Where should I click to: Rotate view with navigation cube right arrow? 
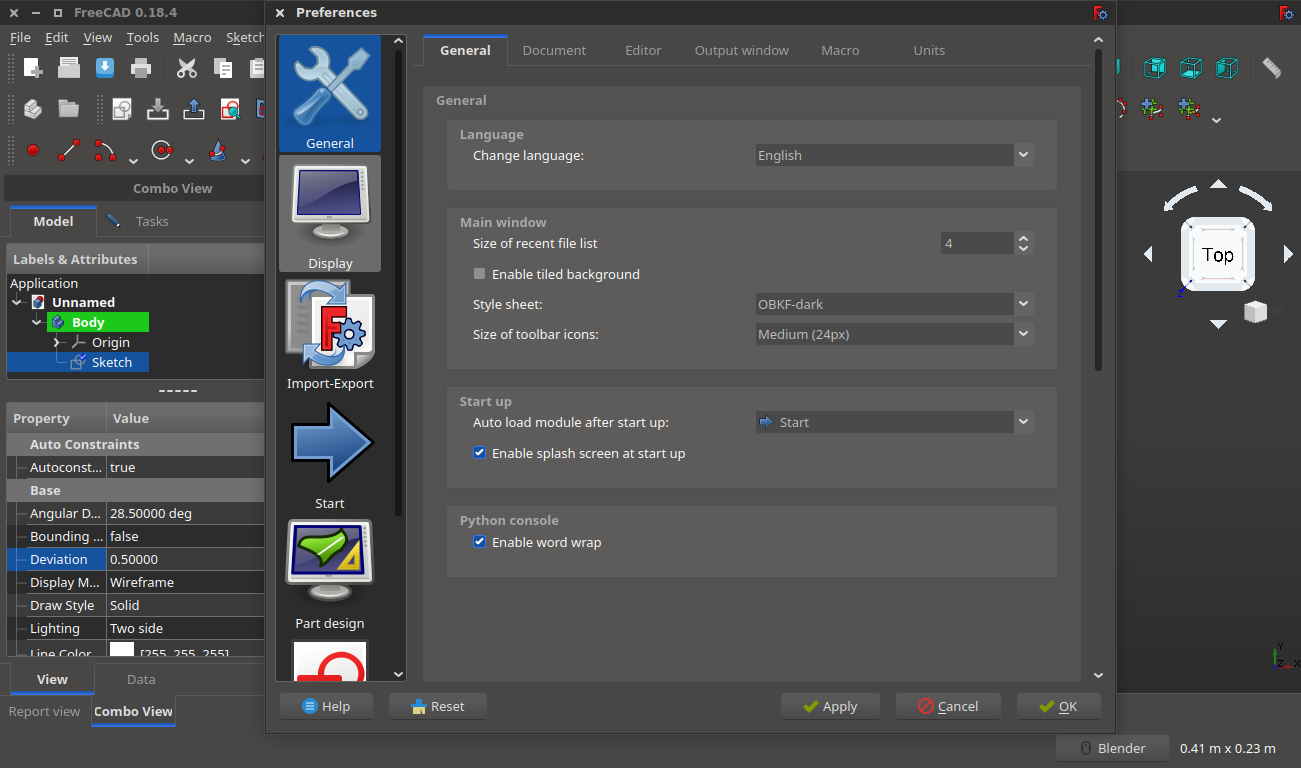coord(1288,255)
